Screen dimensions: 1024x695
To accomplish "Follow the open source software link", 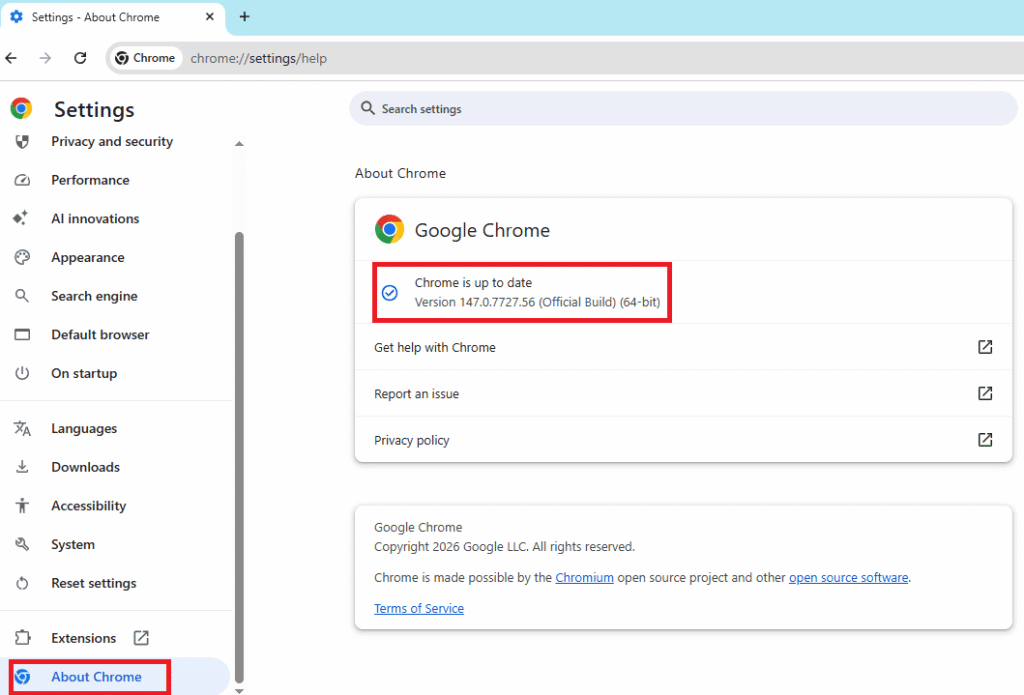I will coord(848,577).
